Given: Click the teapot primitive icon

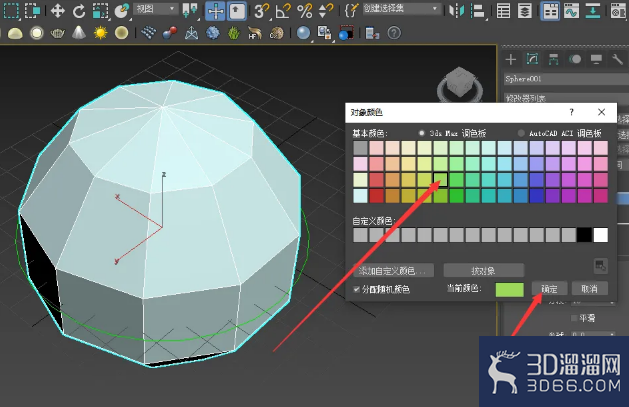Looking at the screenshot, I should click(57, 33).
